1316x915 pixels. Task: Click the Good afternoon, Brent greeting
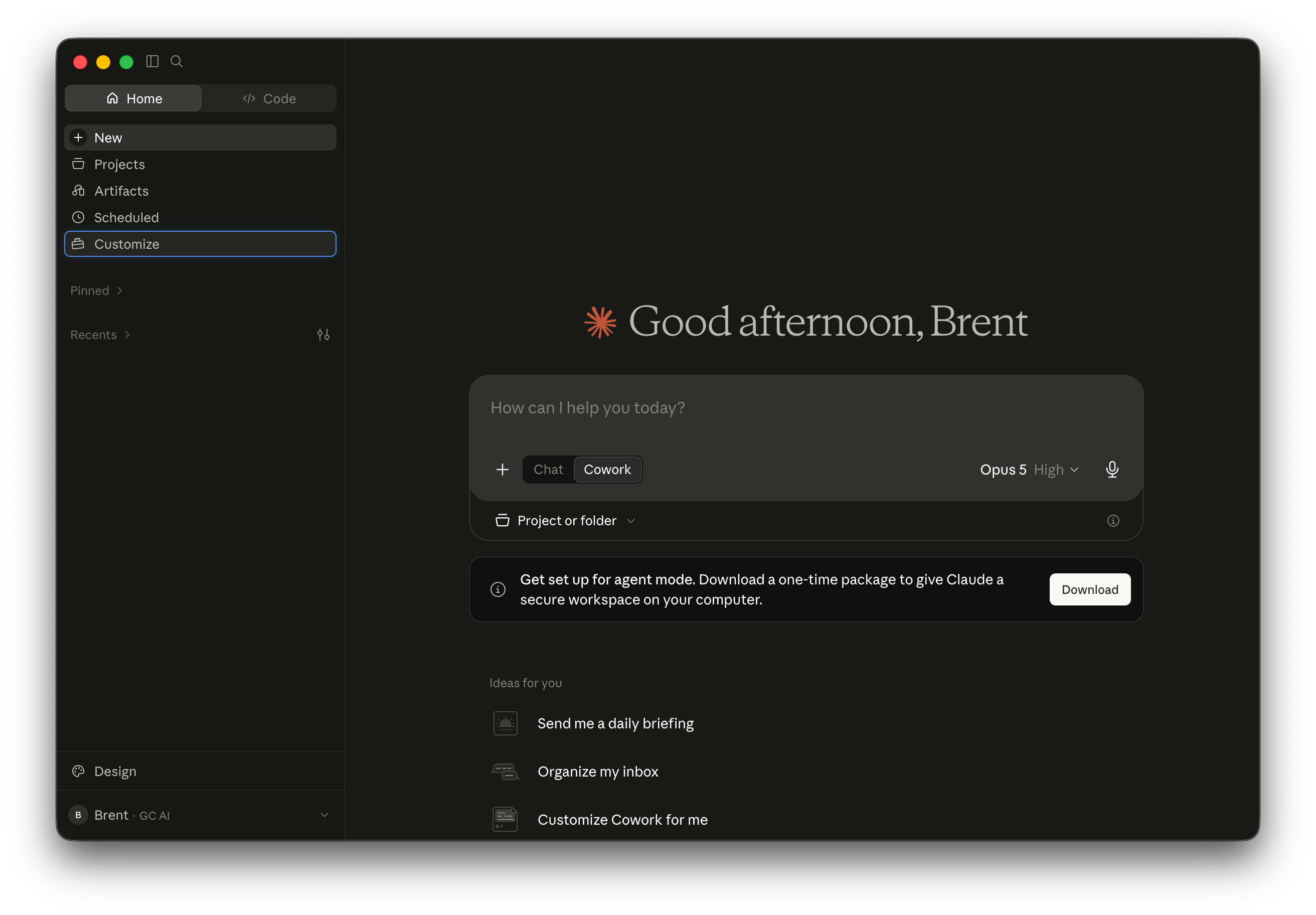point(828,322)
